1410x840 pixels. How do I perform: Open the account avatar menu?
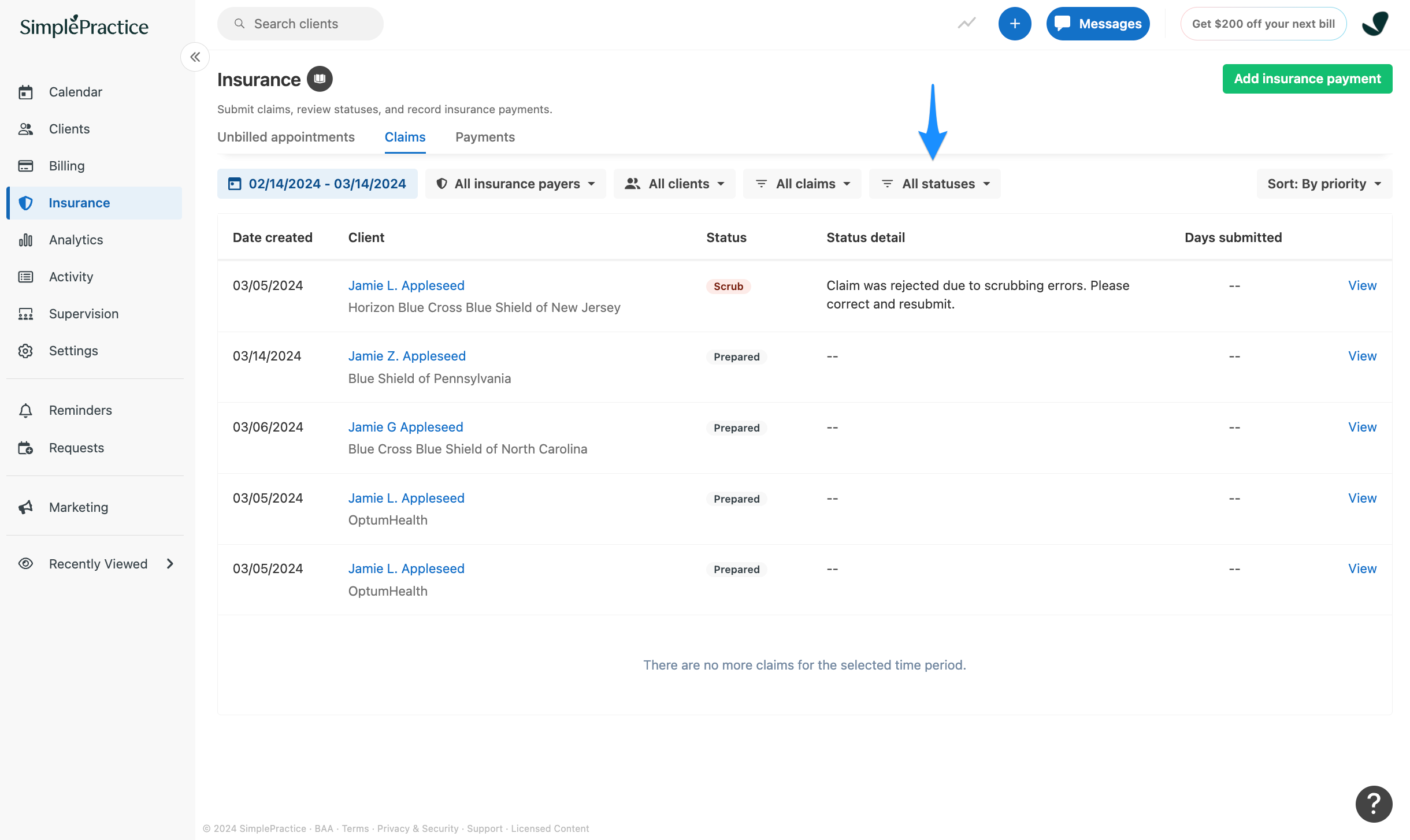click(x=1375, y=24)
